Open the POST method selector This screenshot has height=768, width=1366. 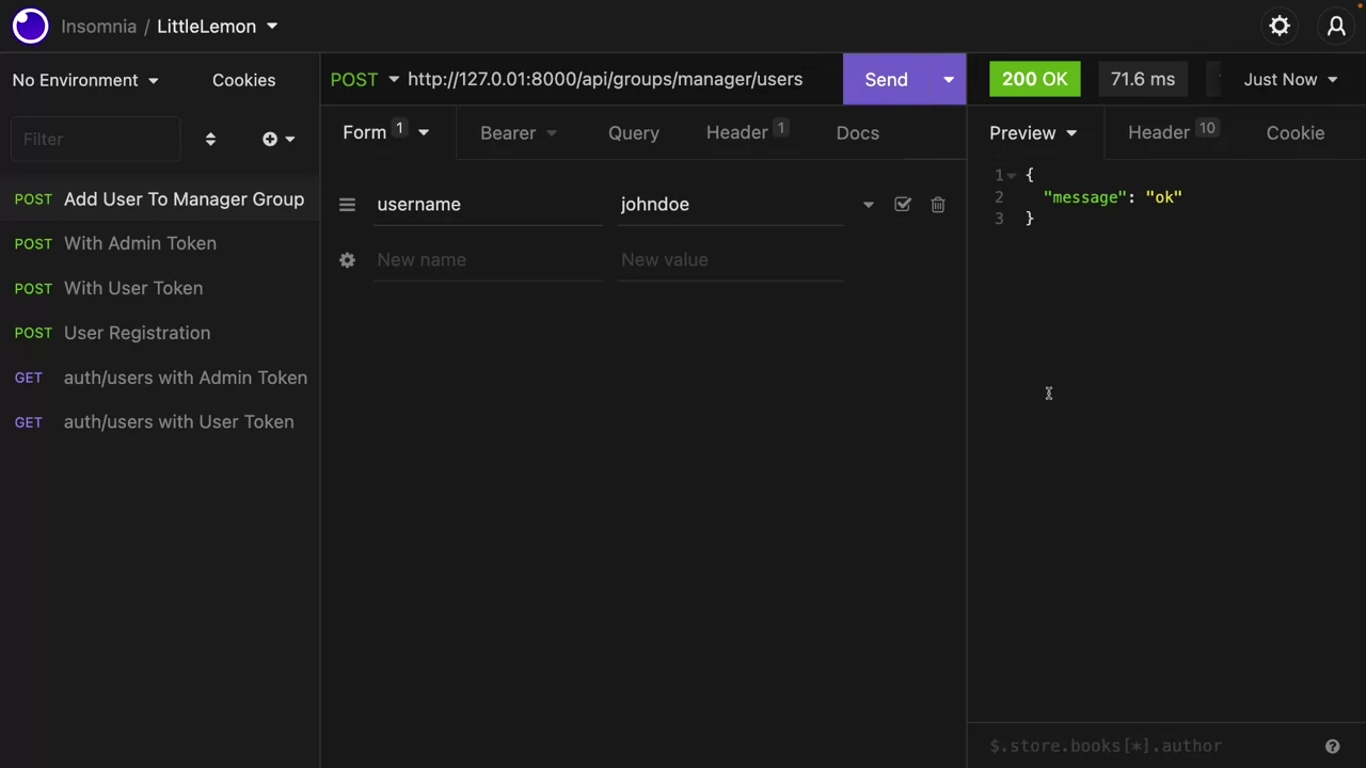365,80
